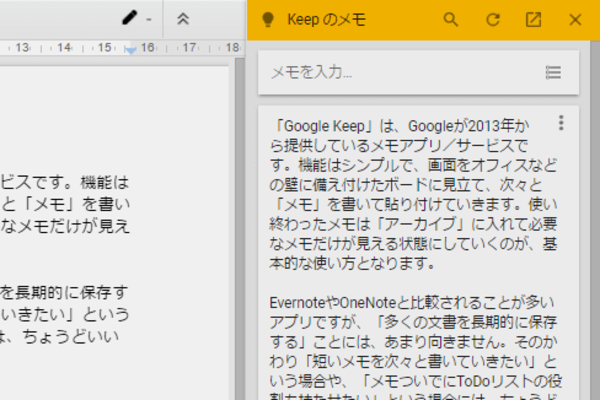
Task: Click the note text starting 「Google Keep」は
Action: 413,194
